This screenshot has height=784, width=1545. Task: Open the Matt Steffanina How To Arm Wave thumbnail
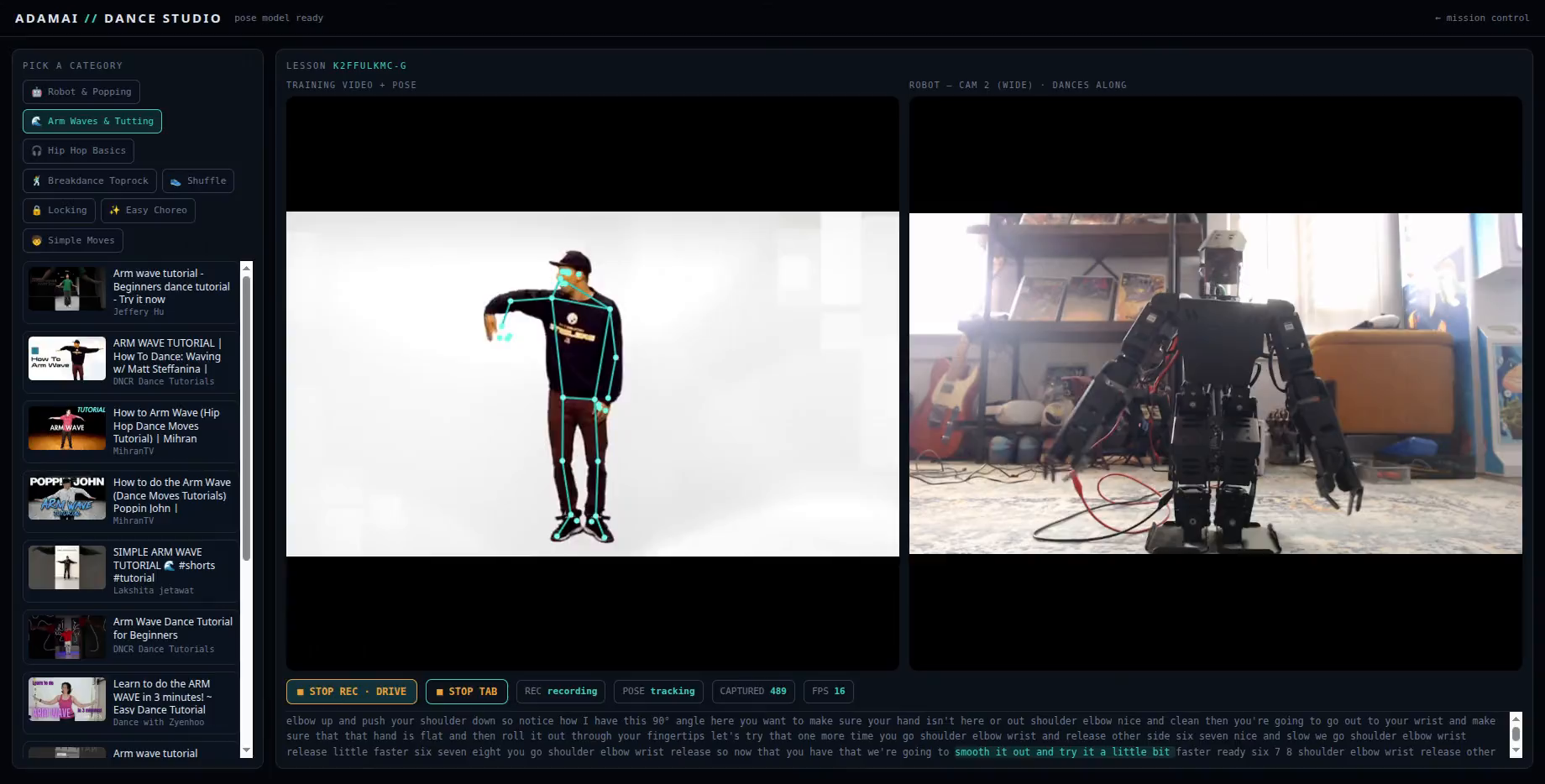point(67,358)
